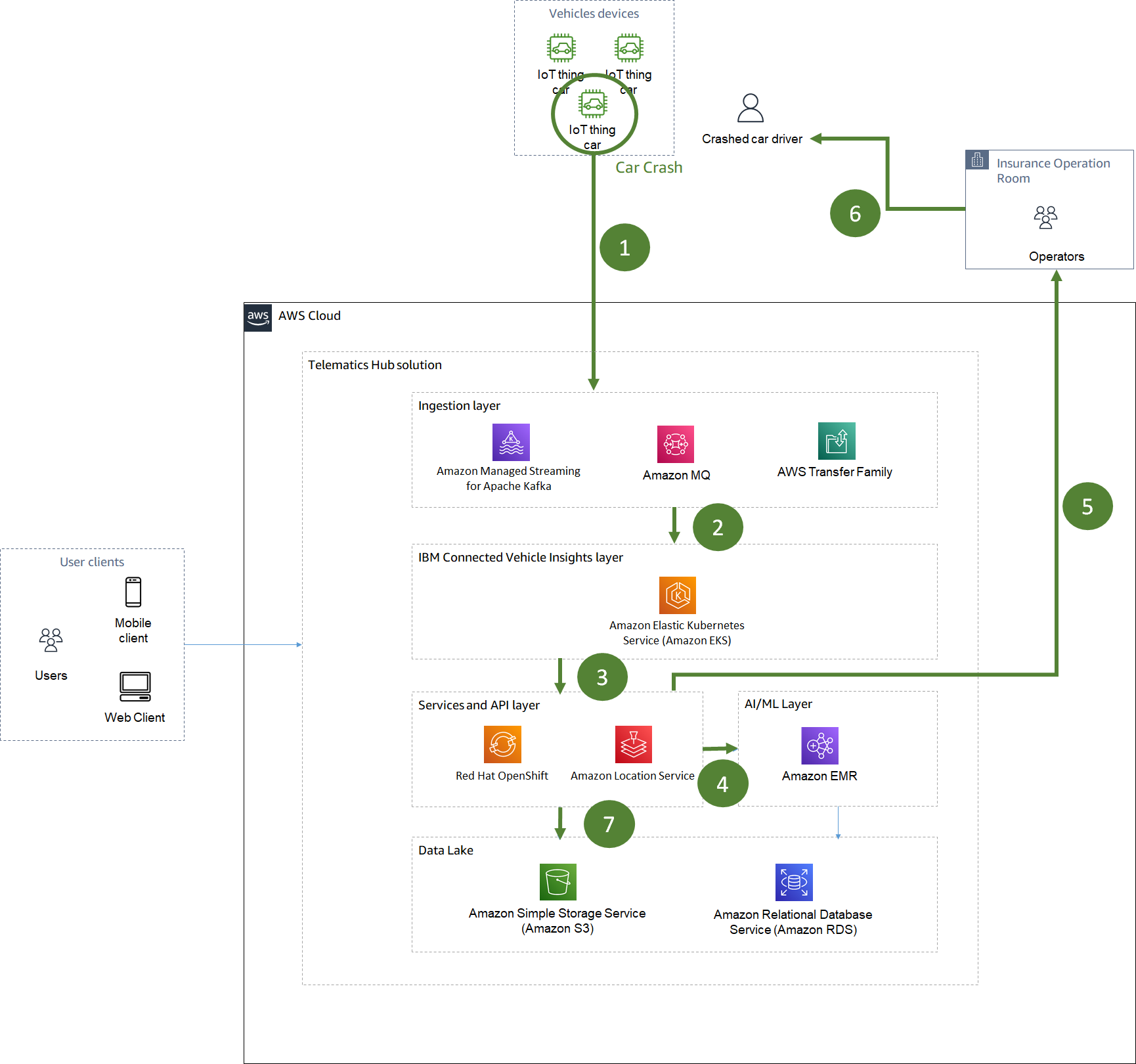
Task: Click the 'Ingestion layer' heading
Action: [x=459, y=406]
